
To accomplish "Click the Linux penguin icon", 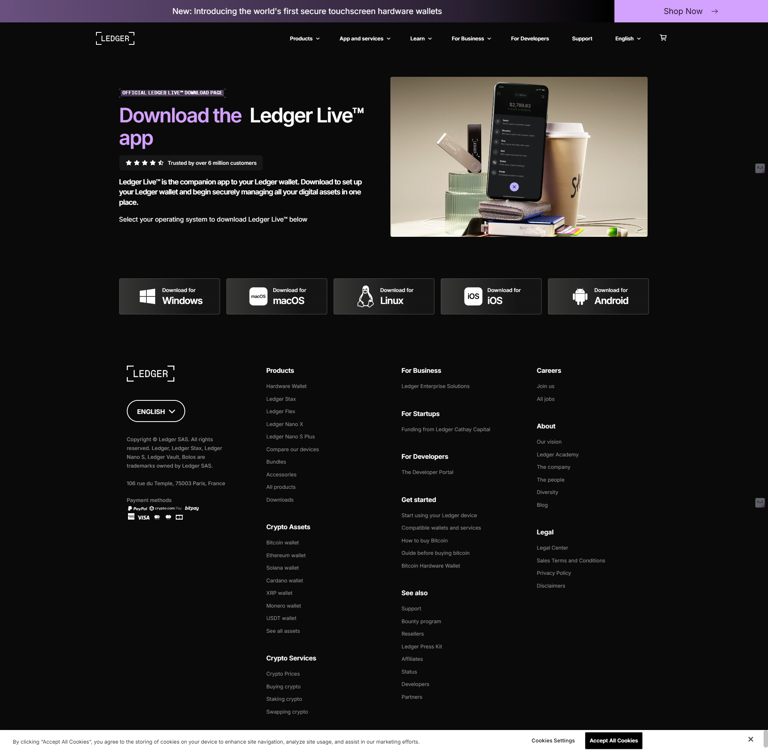I will (x=365, y=296).
